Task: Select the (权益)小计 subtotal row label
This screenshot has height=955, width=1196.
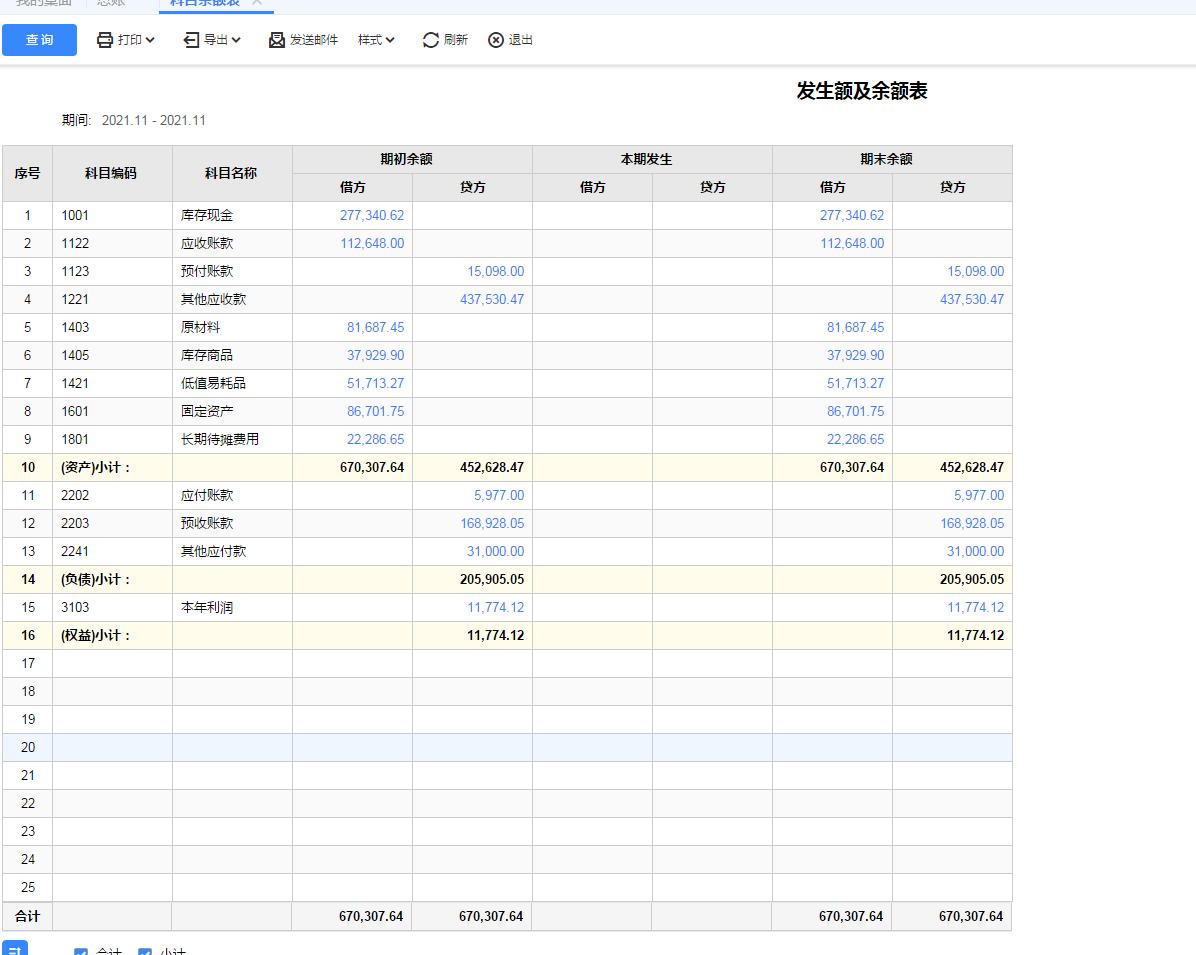Action: pos(95,635)
